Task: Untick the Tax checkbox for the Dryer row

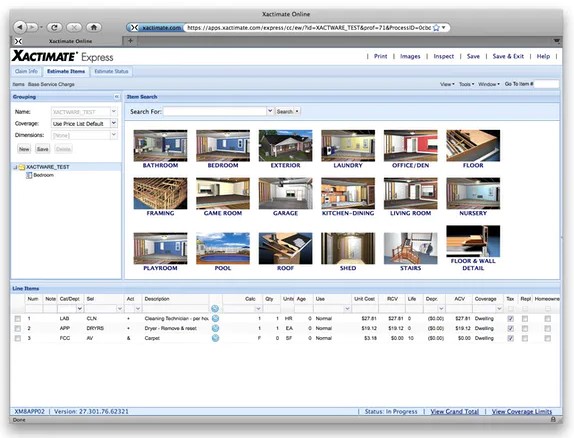Action: tap(511, 328)
